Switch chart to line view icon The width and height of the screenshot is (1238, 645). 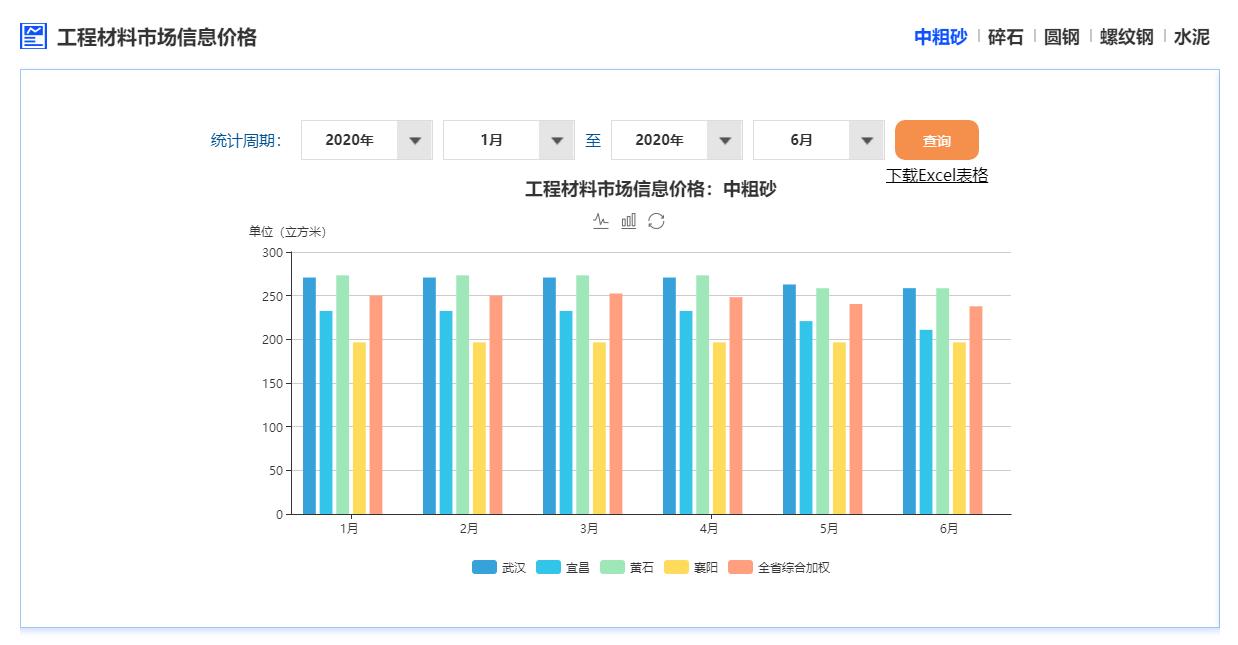(600, 221)
